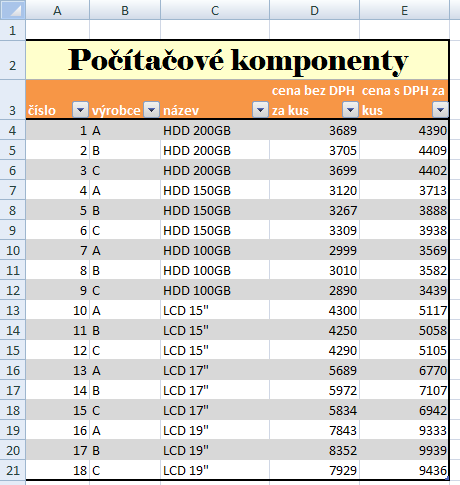This screenshot has height=485, width=460.
Task: Select the LCD 15" cell in row 13
Action: pos(215,310)
